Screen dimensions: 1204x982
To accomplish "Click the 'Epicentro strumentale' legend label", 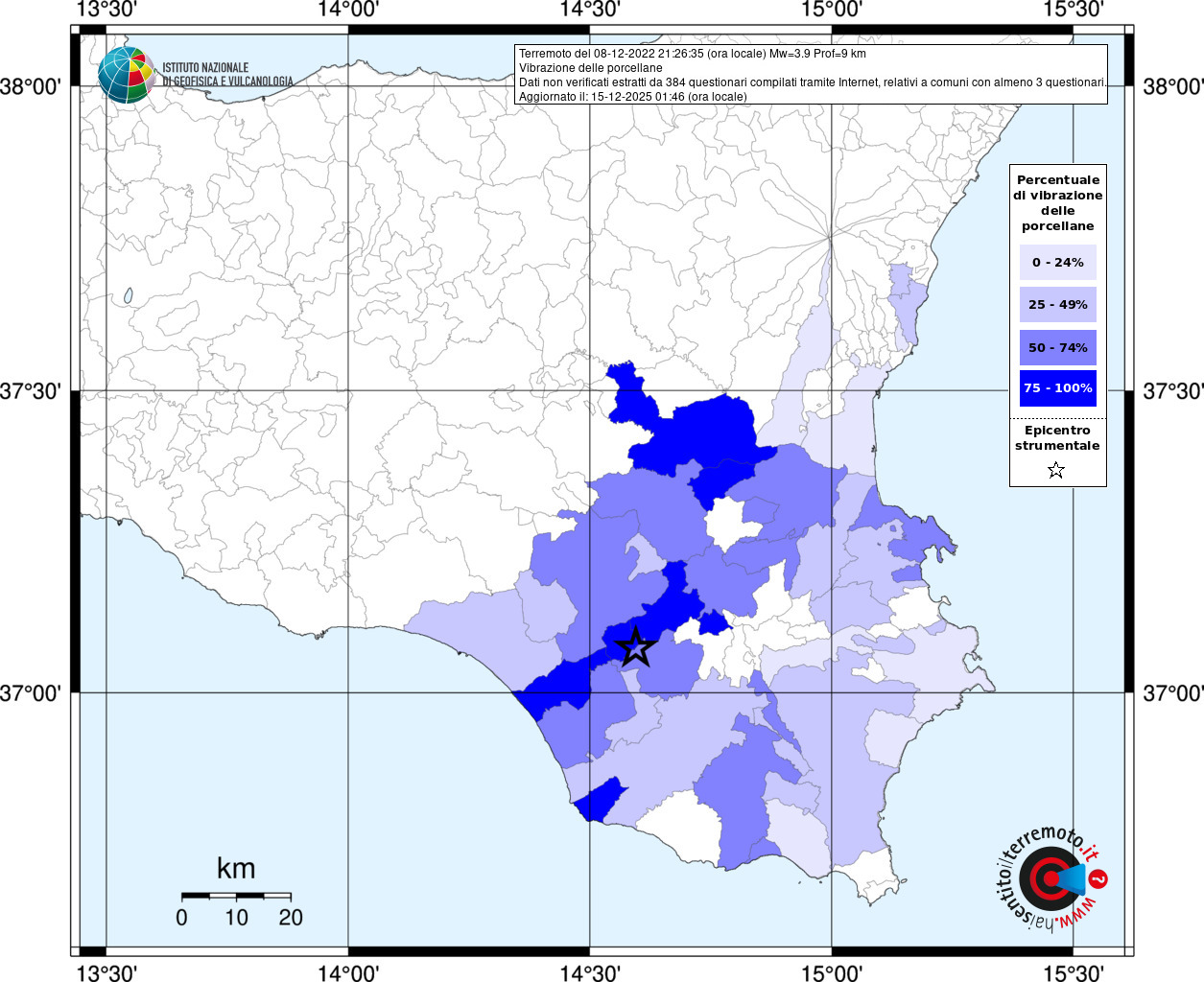I will [x=1057, y=438].
